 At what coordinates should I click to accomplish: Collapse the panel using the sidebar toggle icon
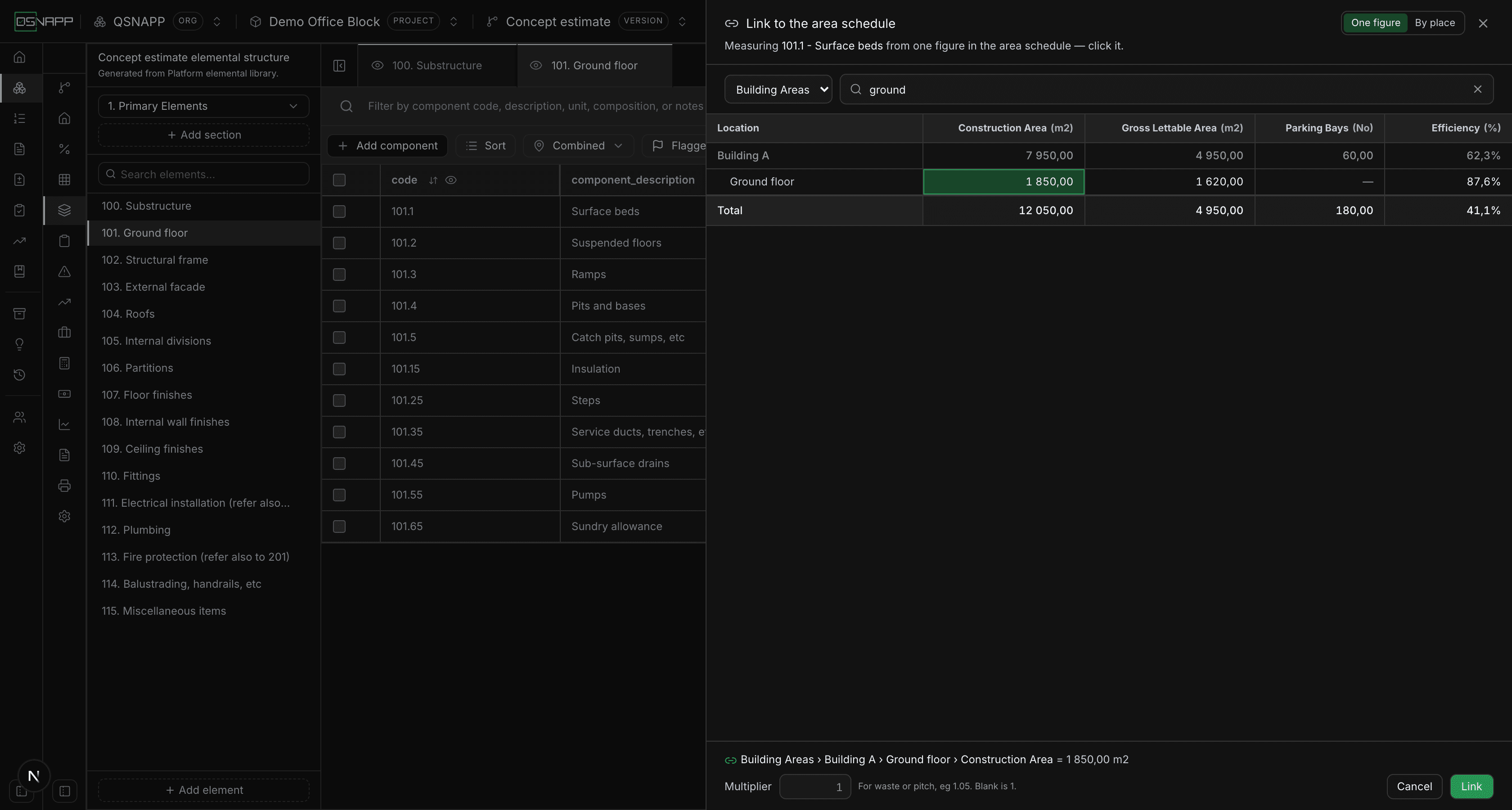(339, 66)
